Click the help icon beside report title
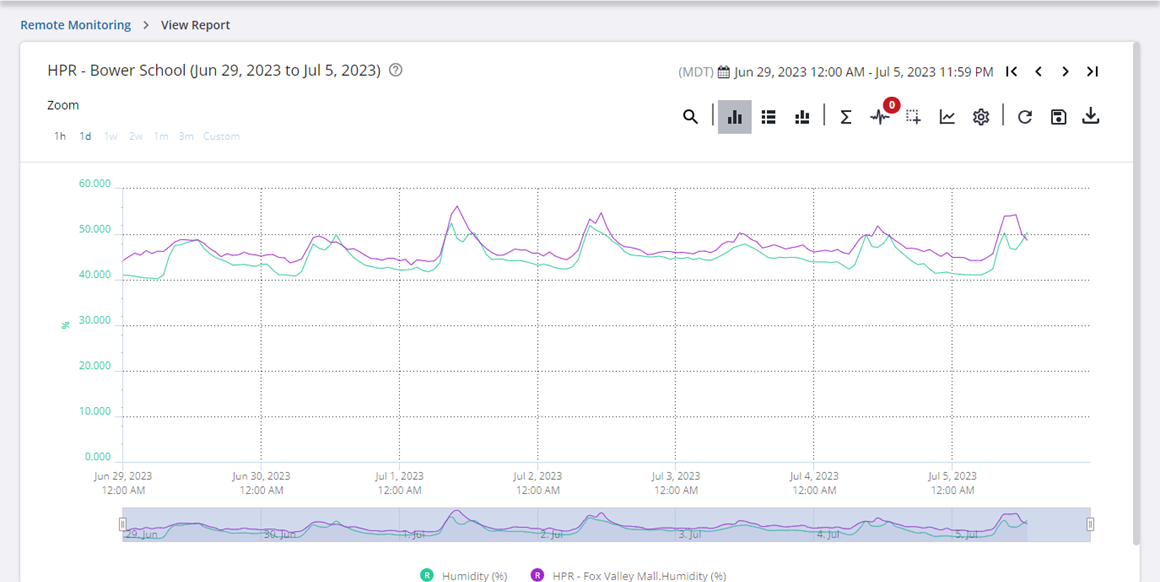The image size is (1160, 582). 396,71
